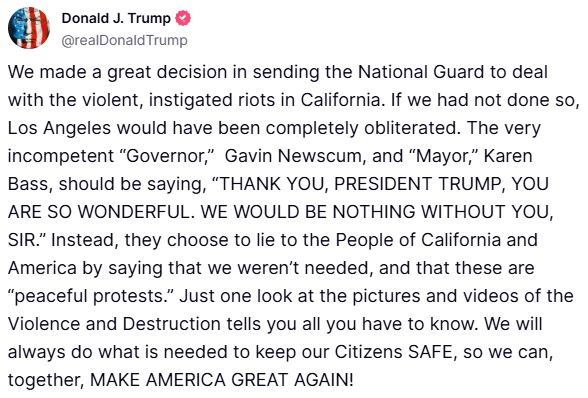Click the name "Gavin Newscum"

[x=296, y=156]
